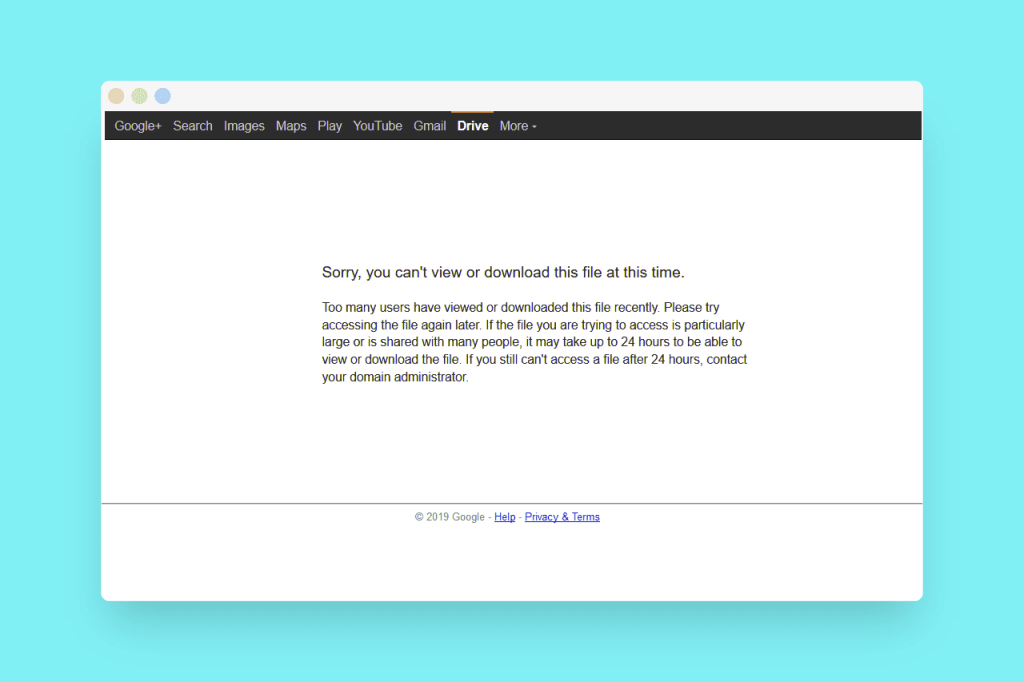The image size is (1024, 682).
Task: Open Play from the top bar
Action: point(329,126)
